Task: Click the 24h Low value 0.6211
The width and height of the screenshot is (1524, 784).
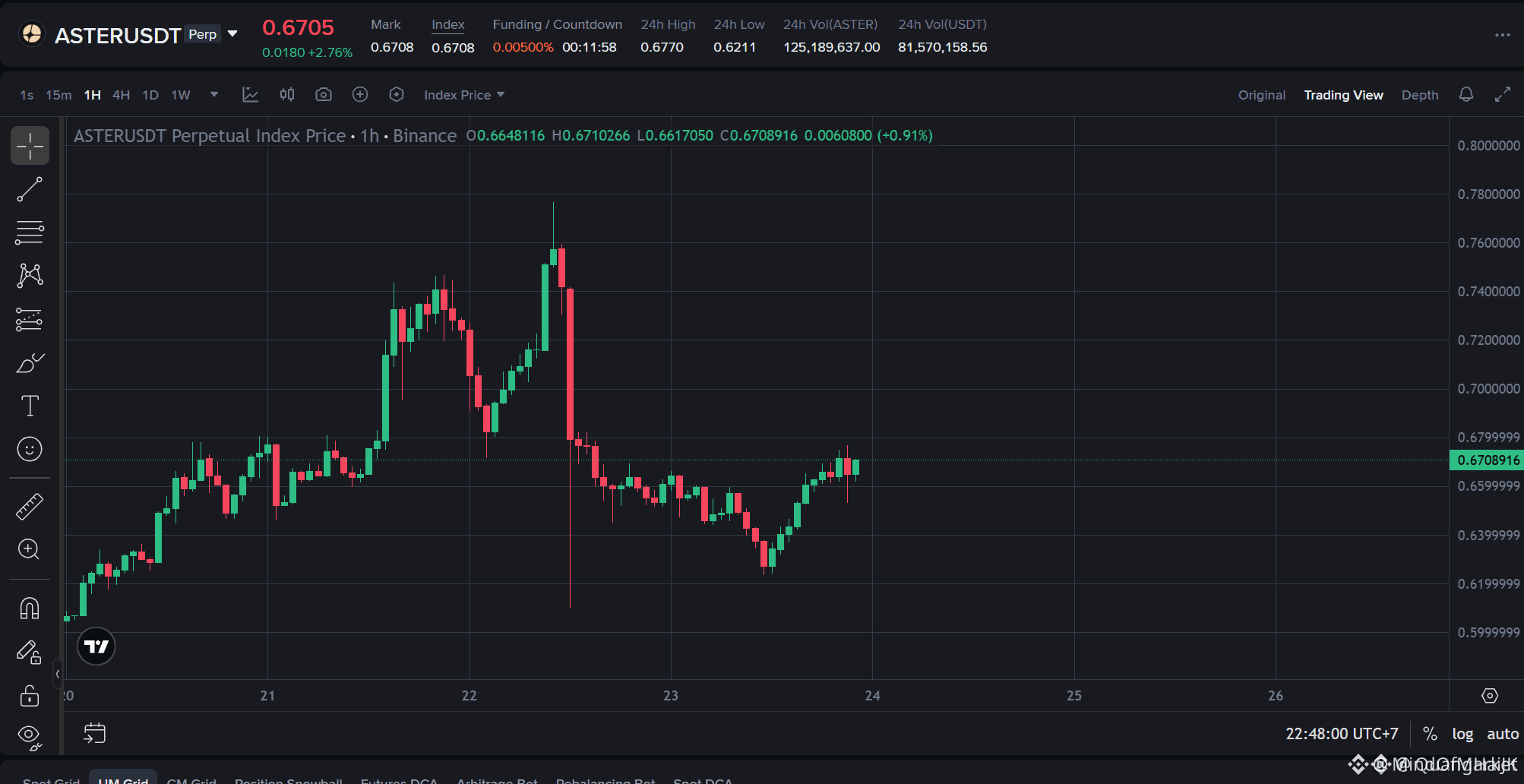Action: coord(735,47)
